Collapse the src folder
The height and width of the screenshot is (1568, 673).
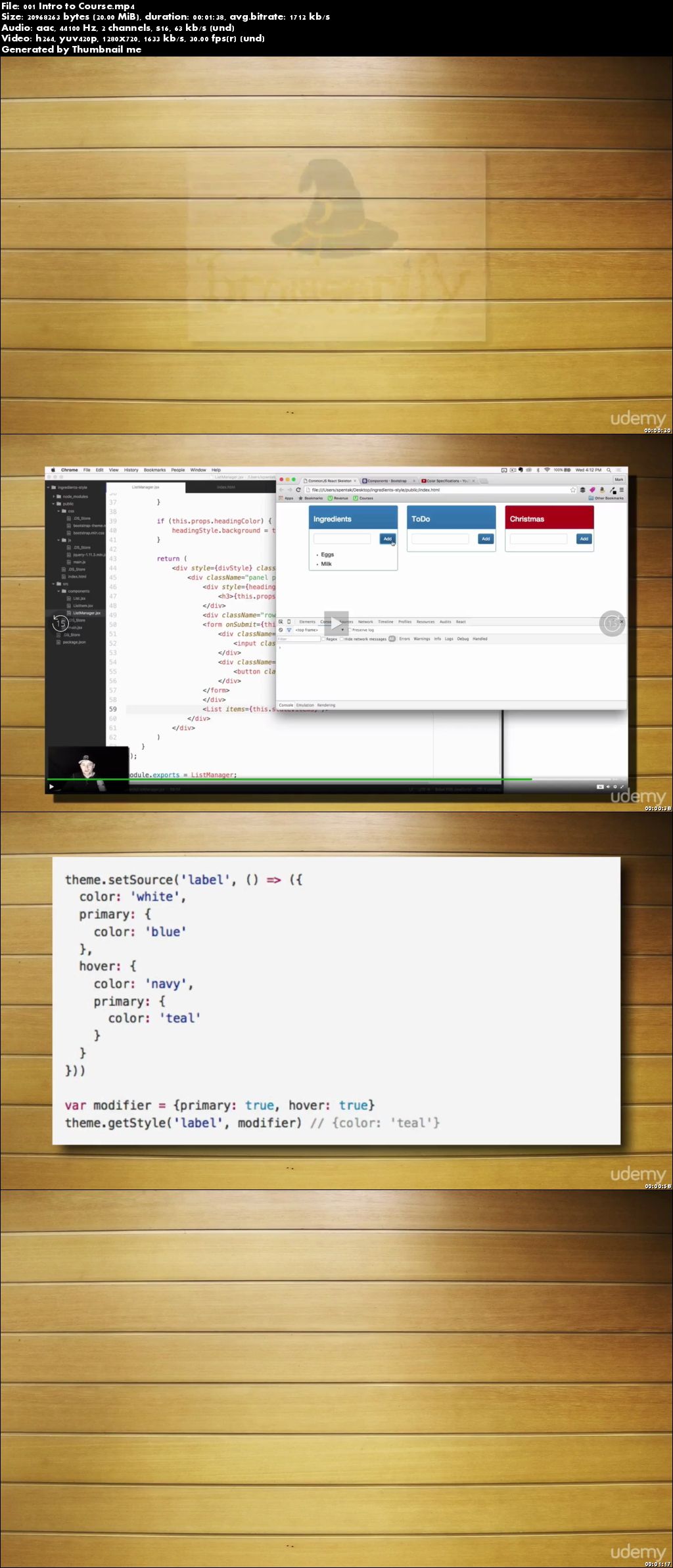[x=54, y=584]
